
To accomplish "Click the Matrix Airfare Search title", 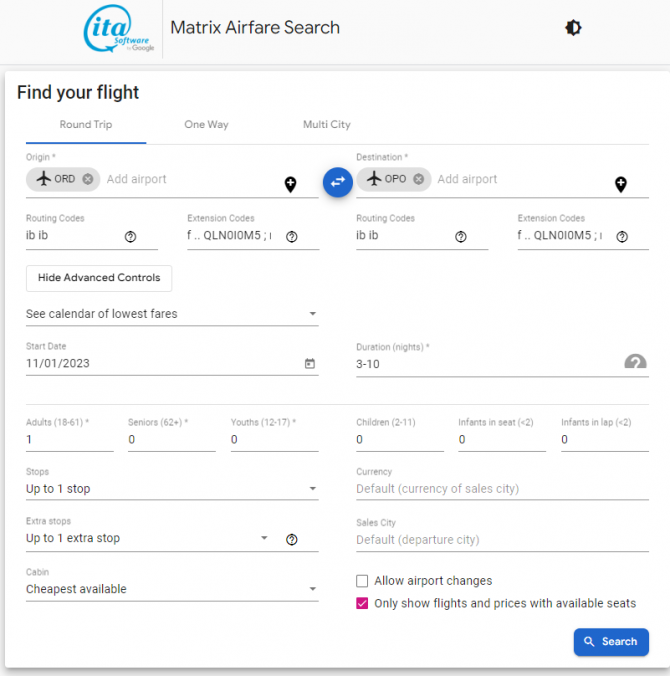I will tap(255, 28).
